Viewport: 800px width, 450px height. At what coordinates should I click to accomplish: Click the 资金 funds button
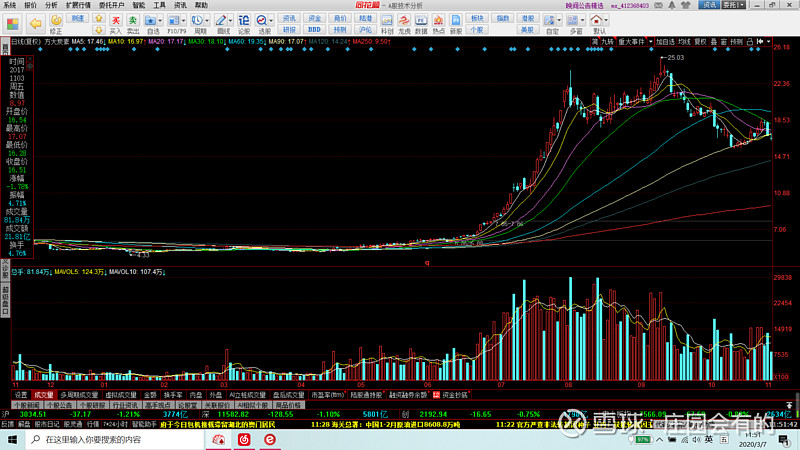(314, 19)
